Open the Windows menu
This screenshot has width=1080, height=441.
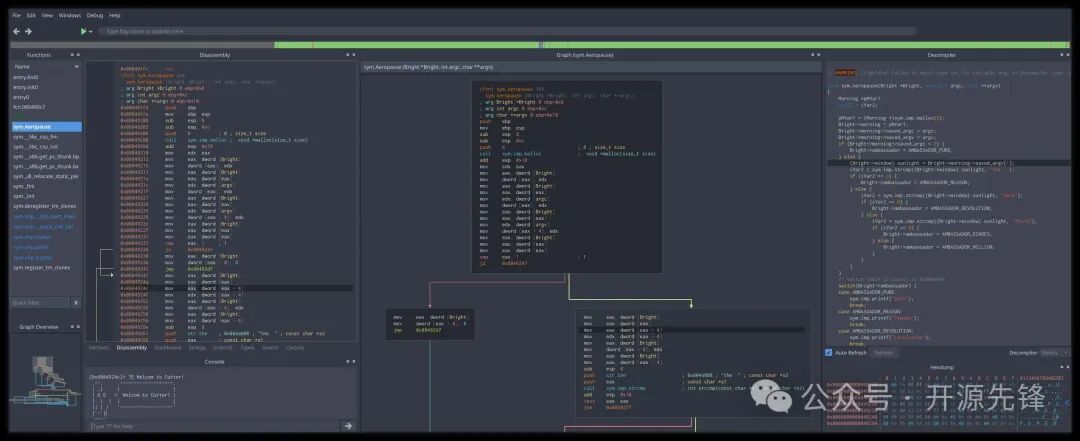[70, 15]
